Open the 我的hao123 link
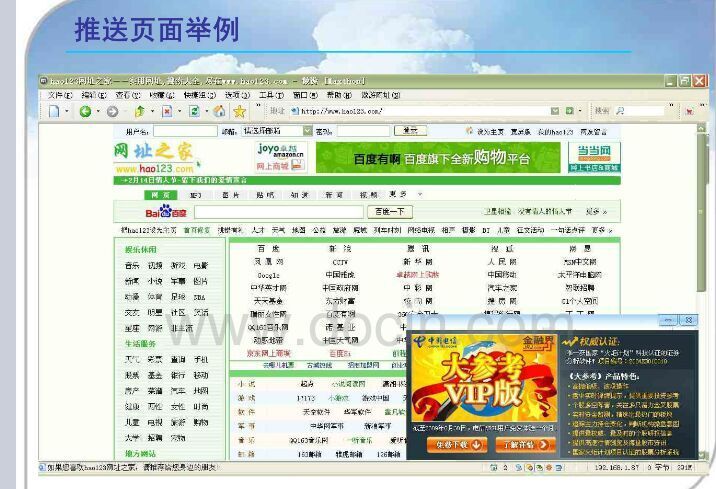Viewport: 716px width, 489px height. (555, 131)
